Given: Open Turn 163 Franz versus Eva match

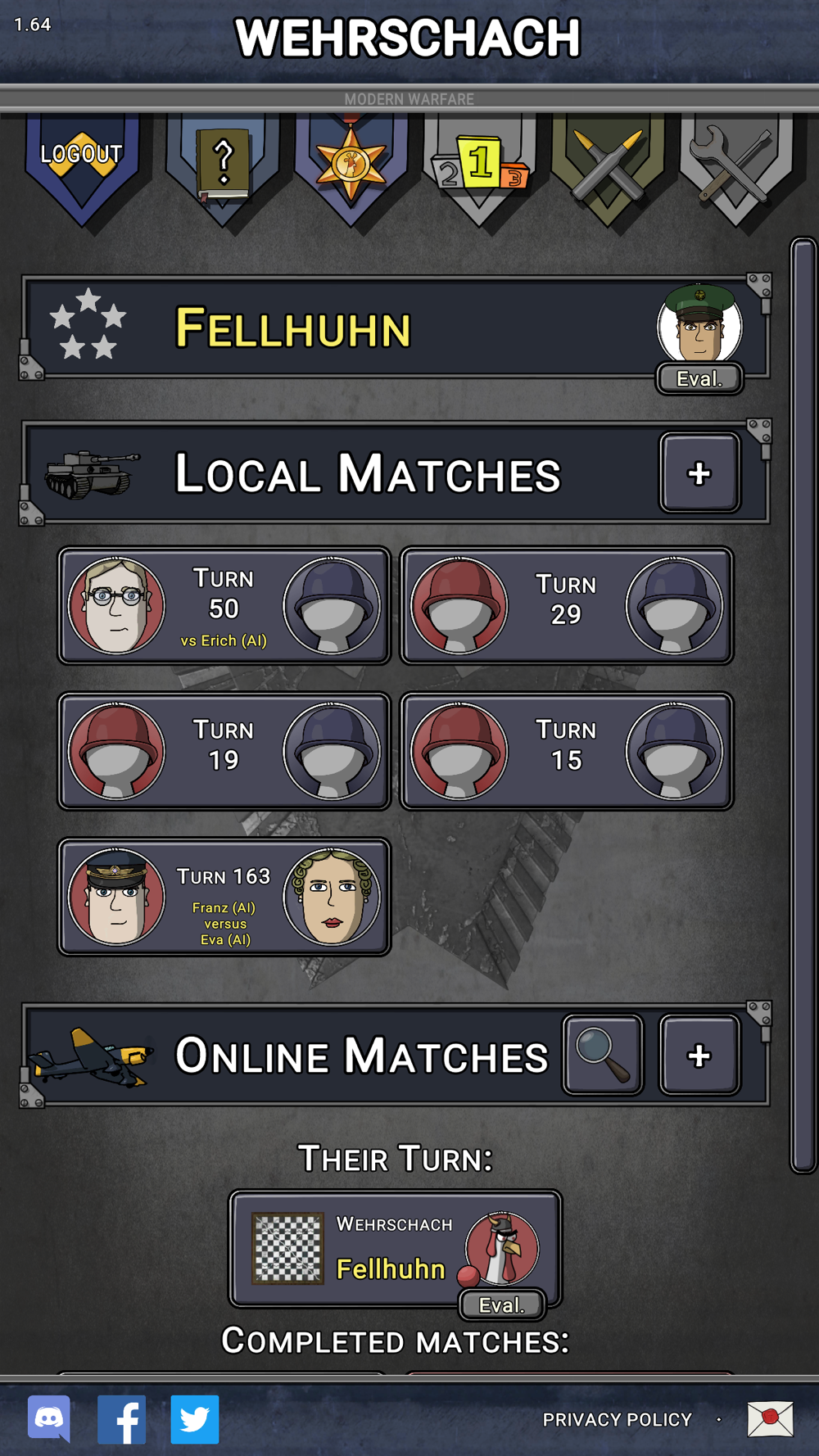Looking at the screenshot, I should (x=224, y=897).
